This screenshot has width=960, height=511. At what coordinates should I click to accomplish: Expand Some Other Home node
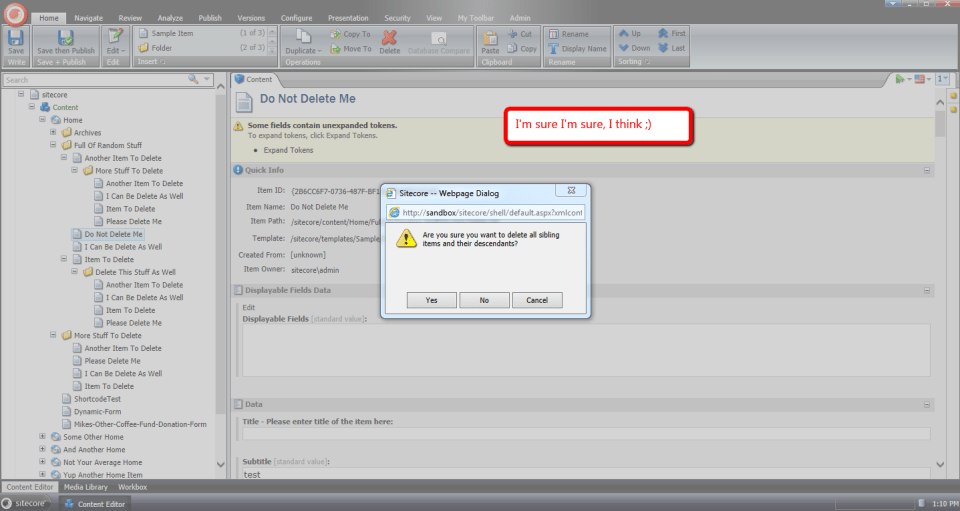[x=42, y=436]
